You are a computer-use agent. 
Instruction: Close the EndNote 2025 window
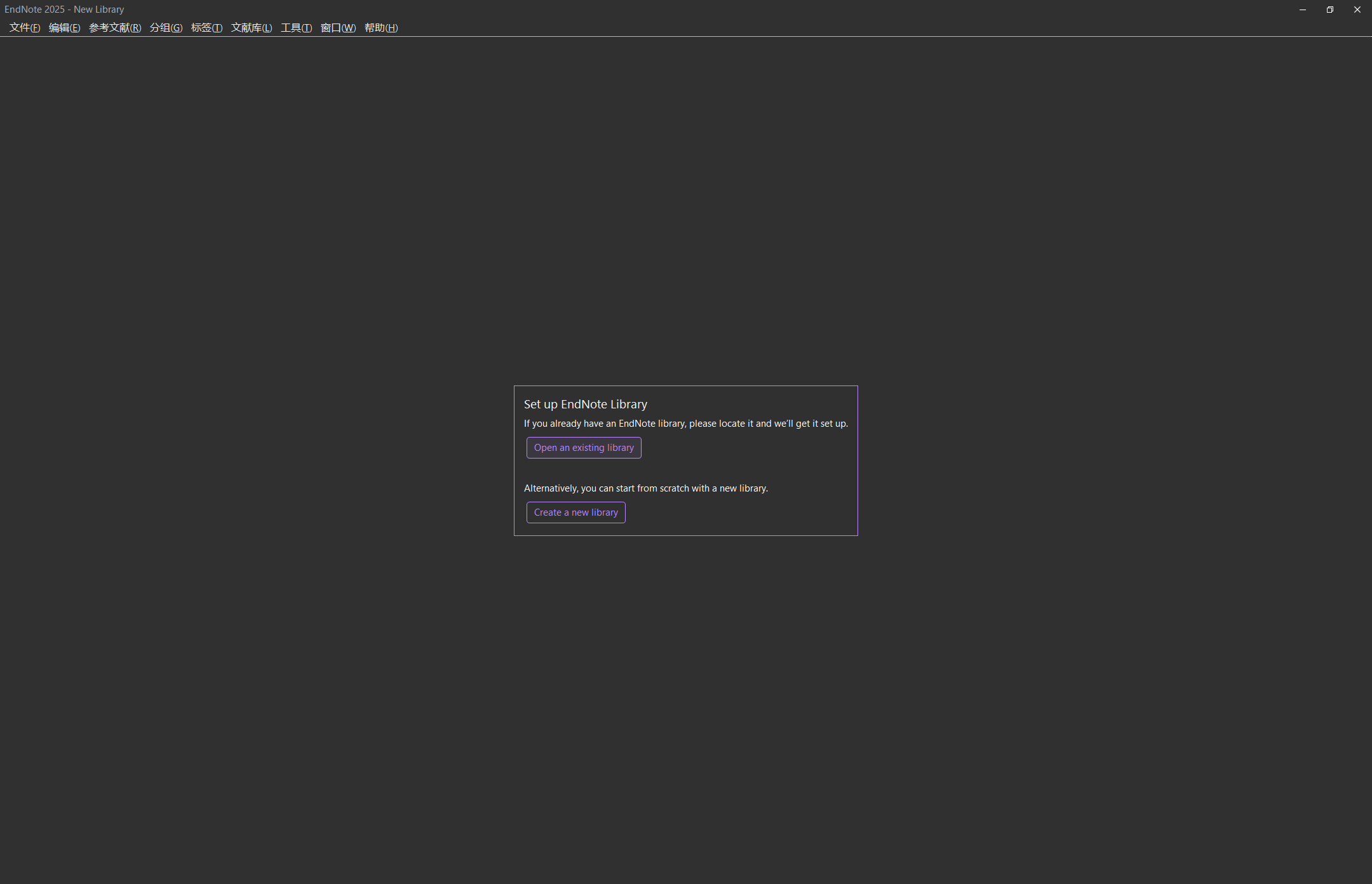pos(1357,10)
